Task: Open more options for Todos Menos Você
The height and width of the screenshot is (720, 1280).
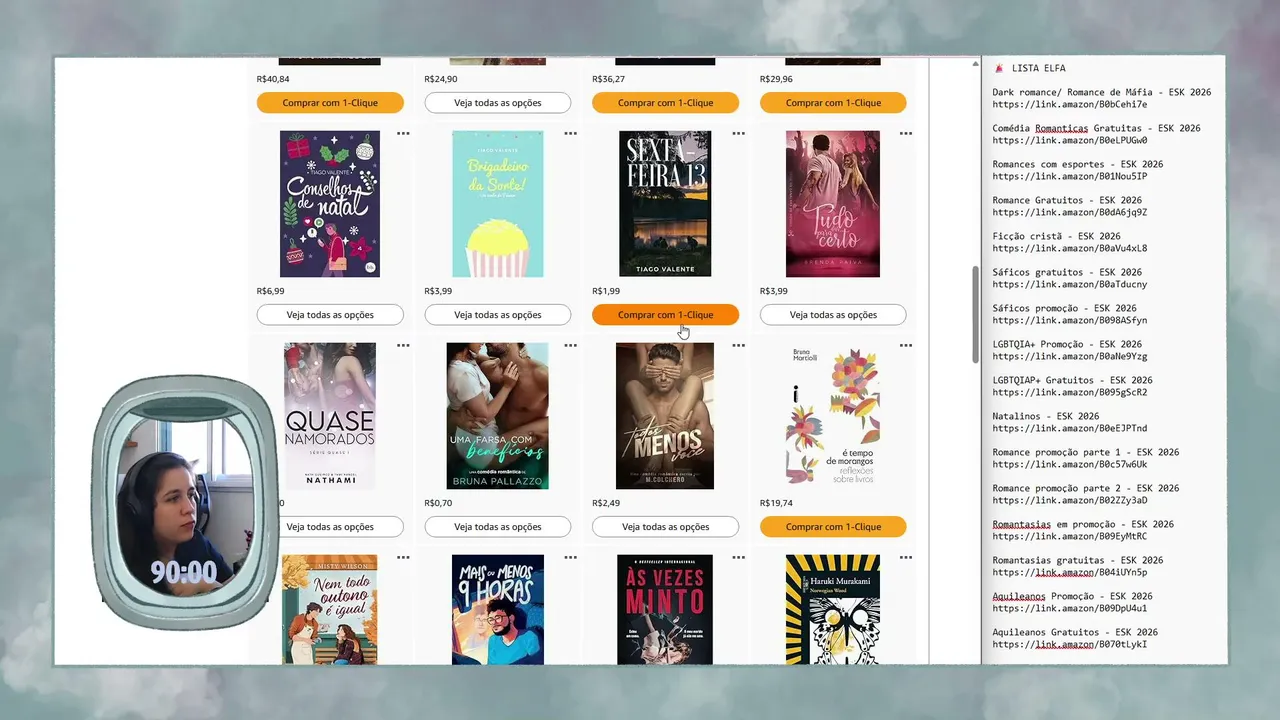Action: coord(738,345)
